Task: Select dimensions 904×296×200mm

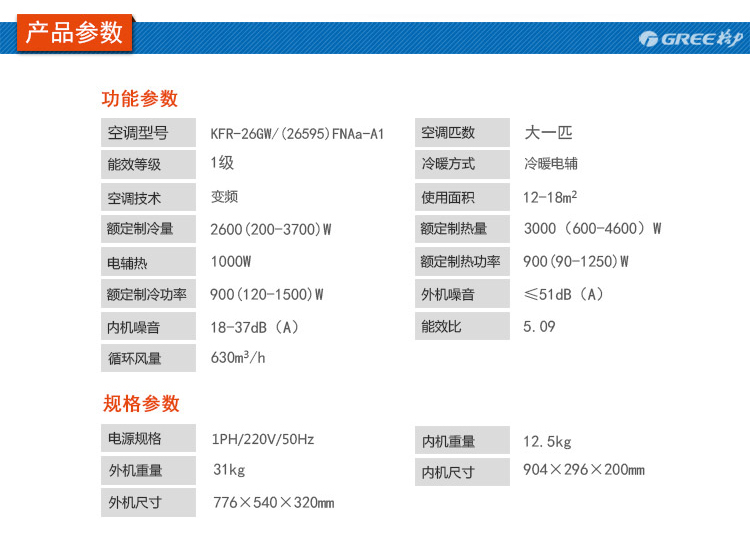Action: [584, 469]
